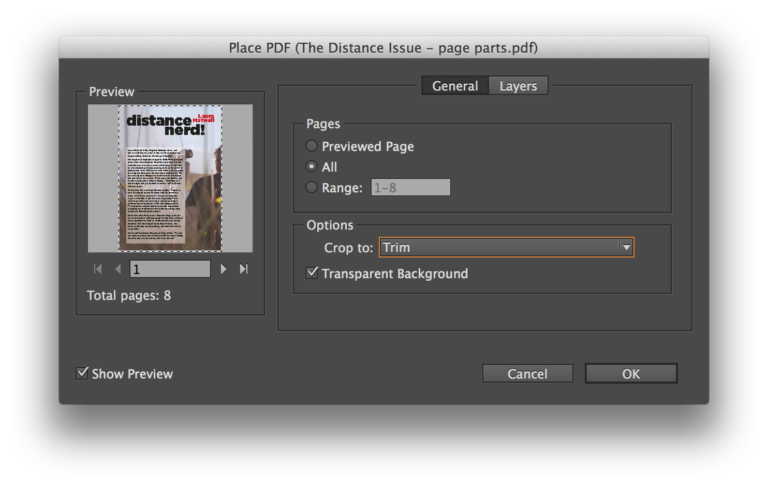Jump to the last page of the preview
Viewport: 768px width, 486px height.
(x=243, y=269)
